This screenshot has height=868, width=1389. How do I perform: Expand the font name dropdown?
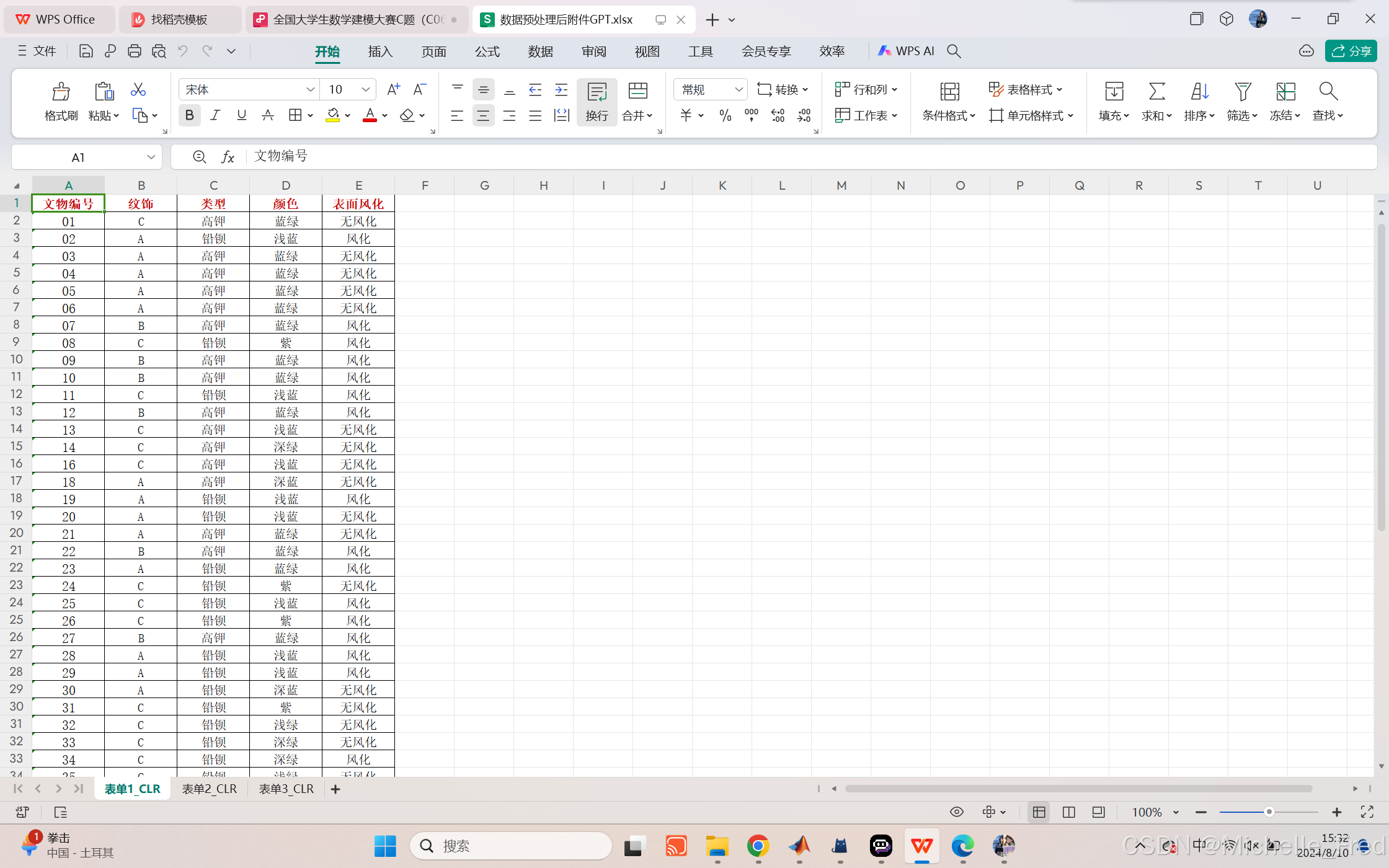[310, 90]
